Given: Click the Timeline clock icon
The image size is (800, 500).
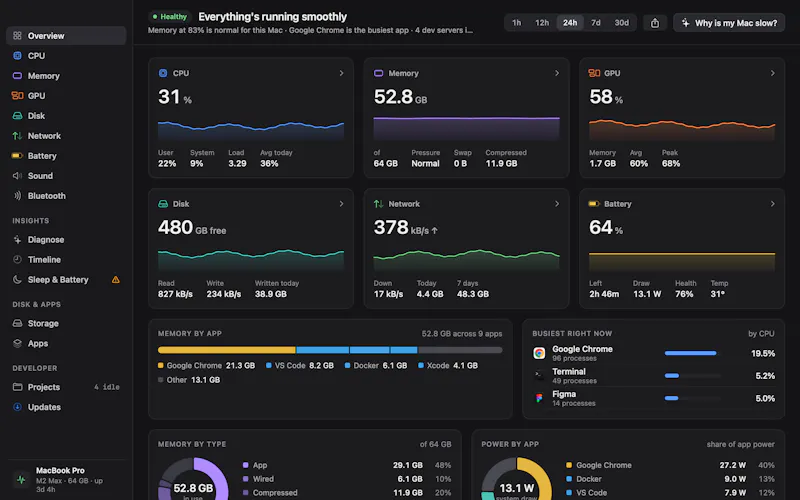Looking at the screenshot, I should [x=17, y=259].
